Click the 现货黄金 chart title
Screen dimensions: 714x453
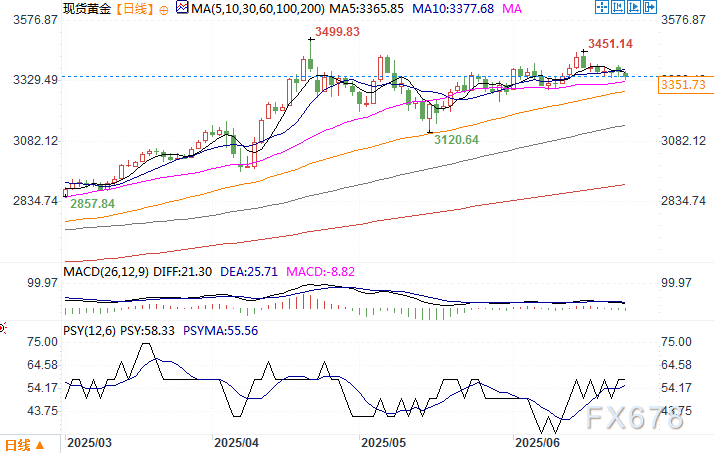tap(86, 8)
